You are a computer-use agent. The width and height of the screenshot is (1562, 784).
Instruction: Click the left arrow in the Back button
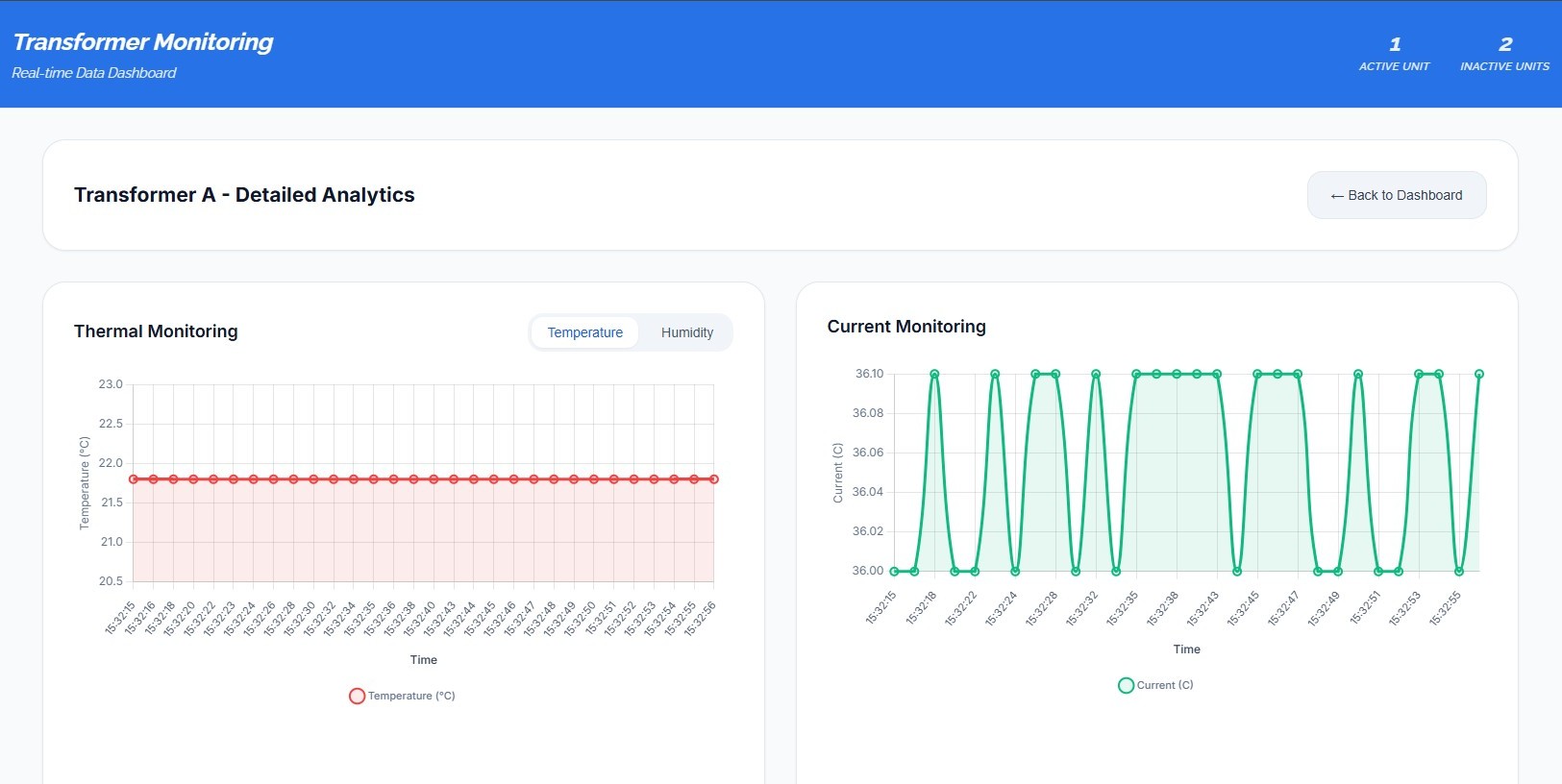pyautogui.click(x=1336, y=196)
